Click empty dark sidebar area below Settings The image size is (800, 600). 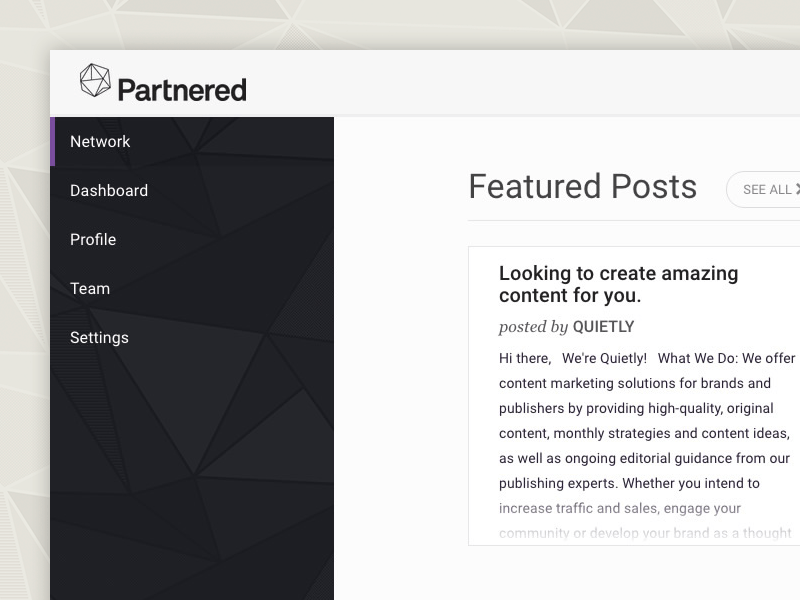190,470
